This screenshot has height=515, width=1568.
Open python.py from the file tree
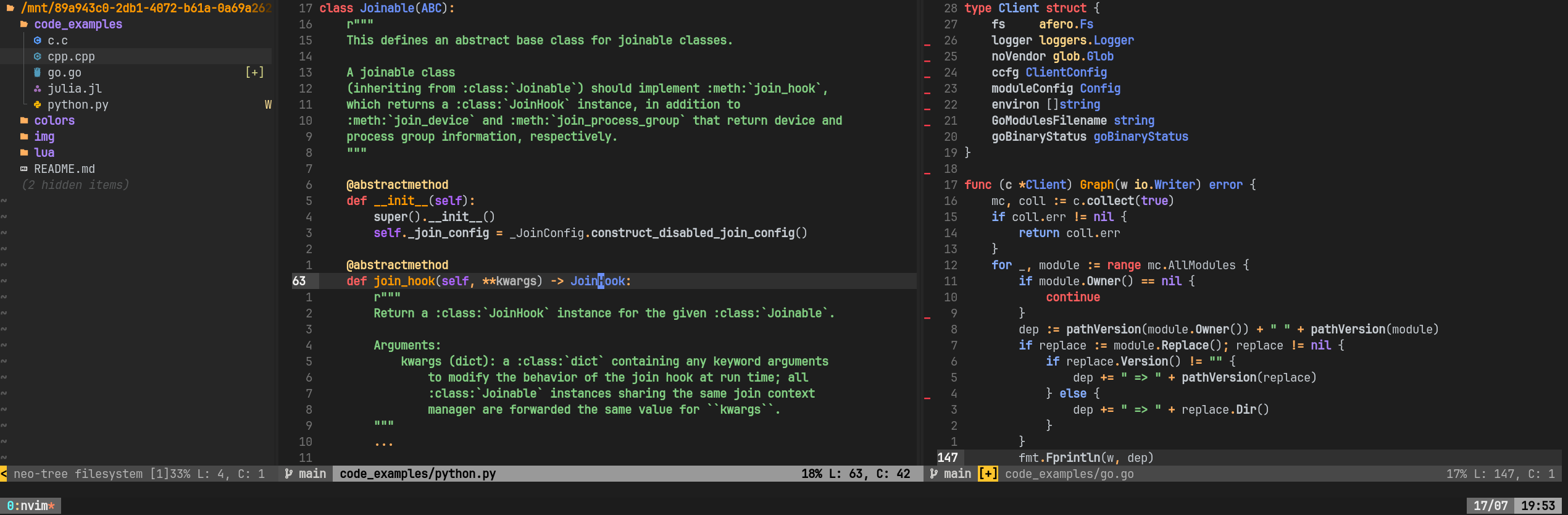tap(78, 104)
